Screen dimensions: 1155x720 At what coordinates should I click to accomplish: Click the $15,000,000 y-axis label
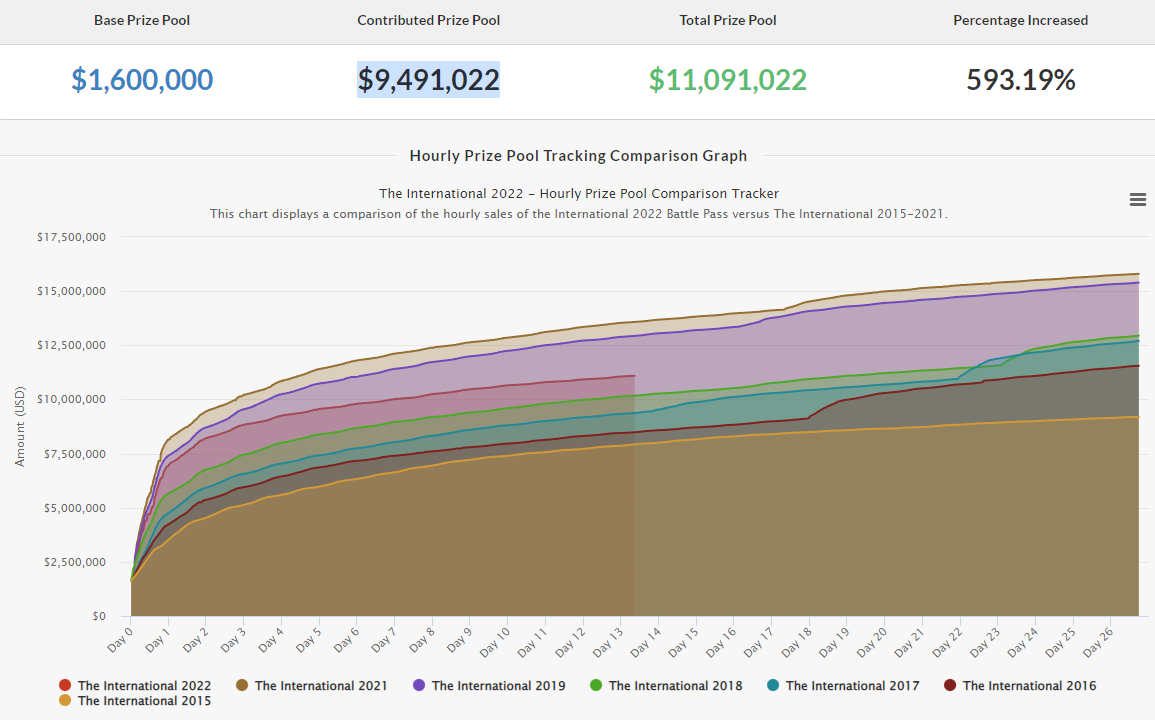click(x=71, y=291)
